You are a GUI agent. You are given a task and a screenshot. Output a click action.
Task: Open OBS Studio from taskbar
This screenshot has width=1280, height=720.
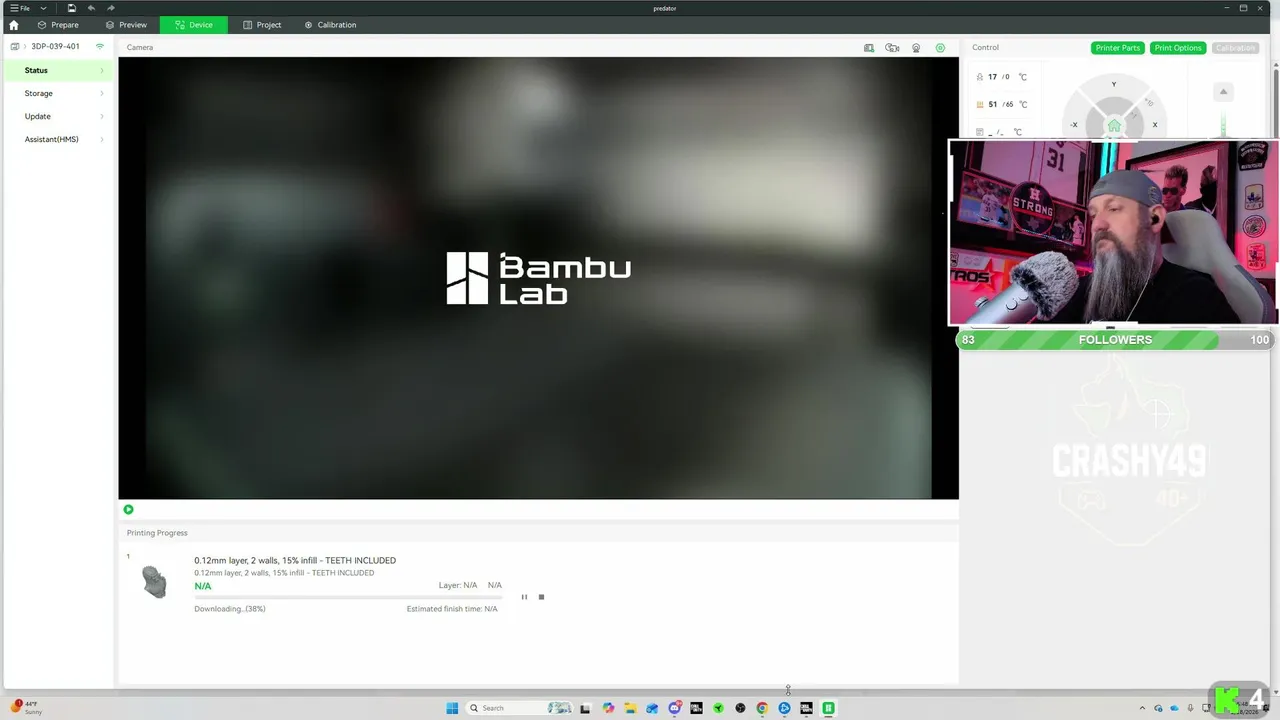[740, 708]
